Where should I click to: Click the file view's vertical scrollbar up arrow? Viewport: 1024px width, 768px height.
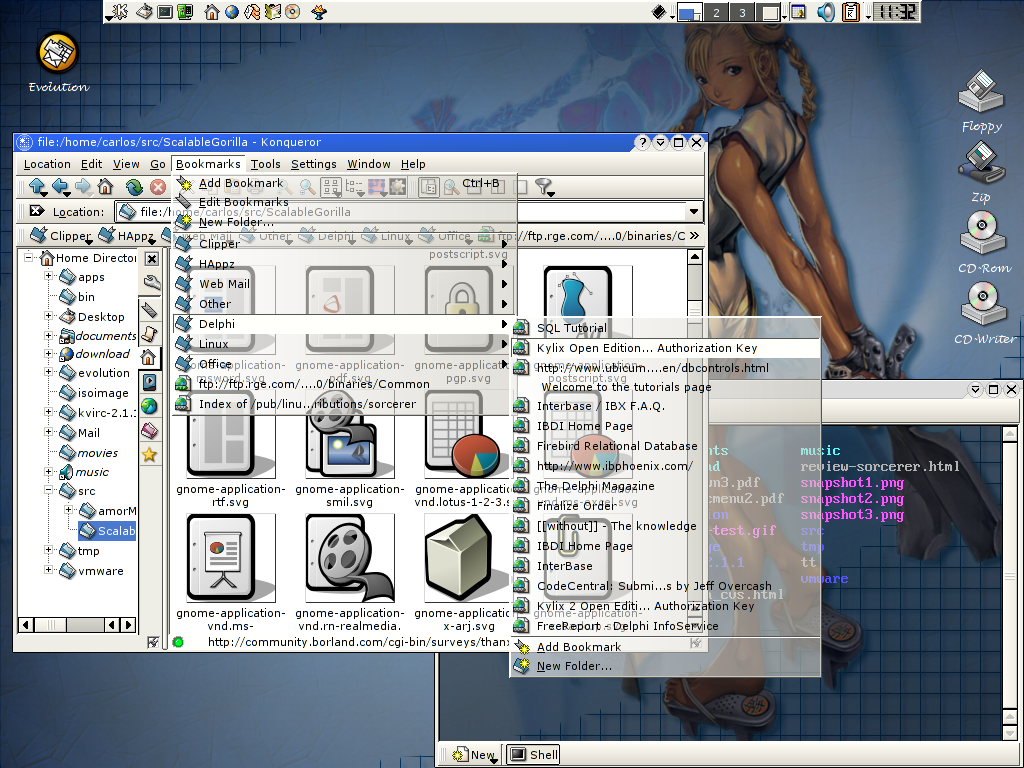point(695,257)
